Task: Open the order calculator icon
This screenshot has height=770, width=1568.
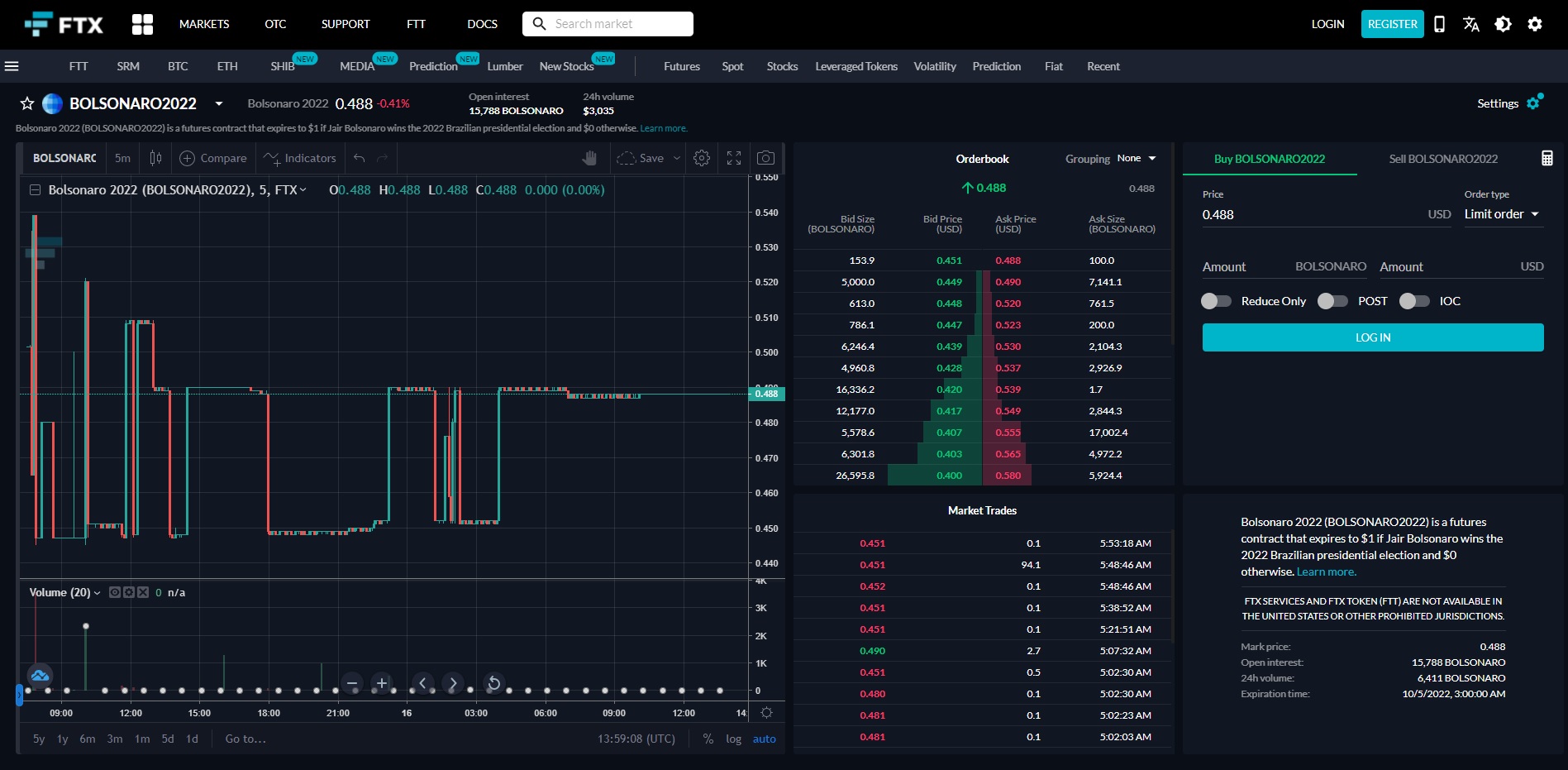Action: pos(1547,158)
